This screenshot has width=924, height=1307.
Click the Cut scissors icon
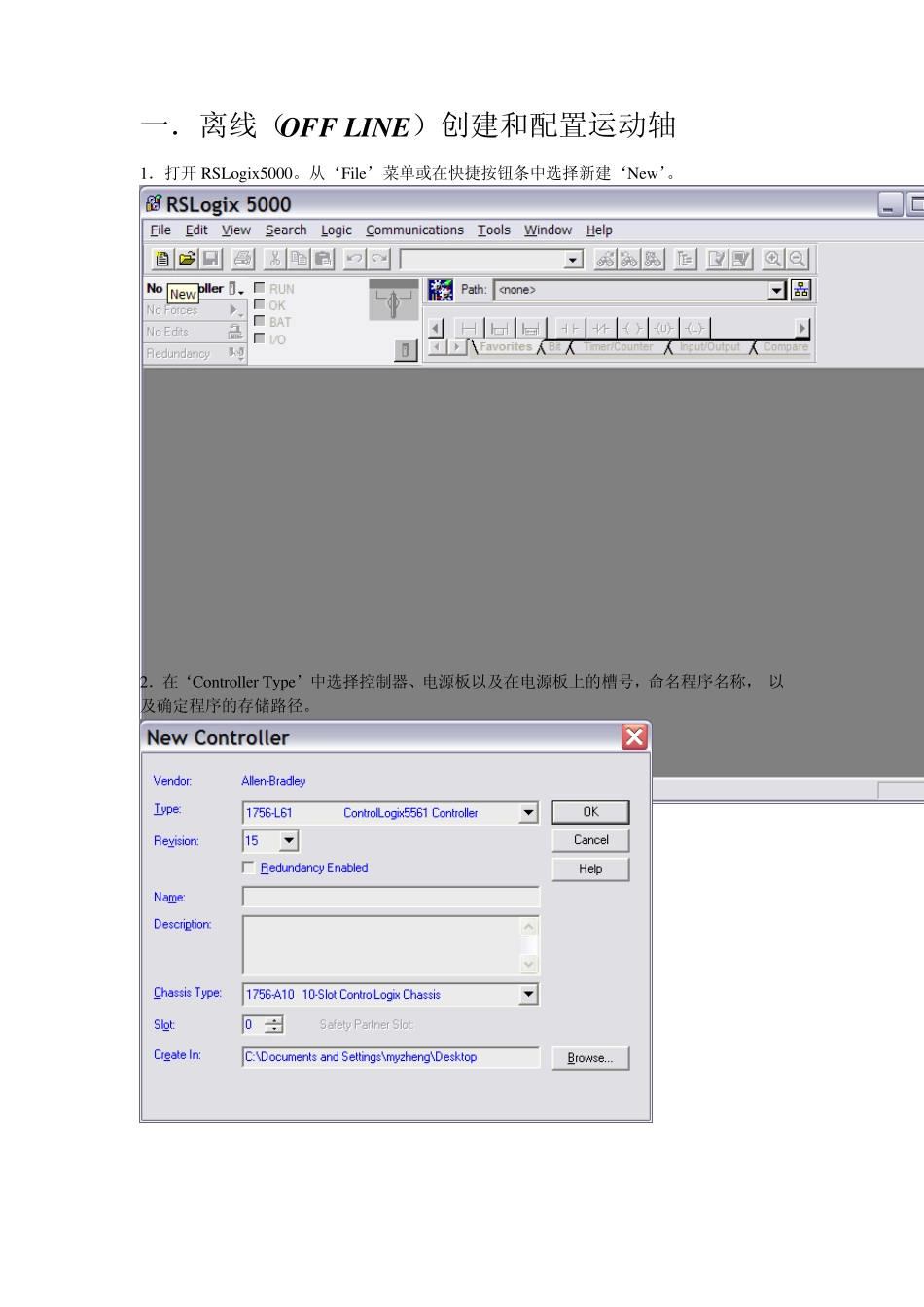[x=275, y=259]
